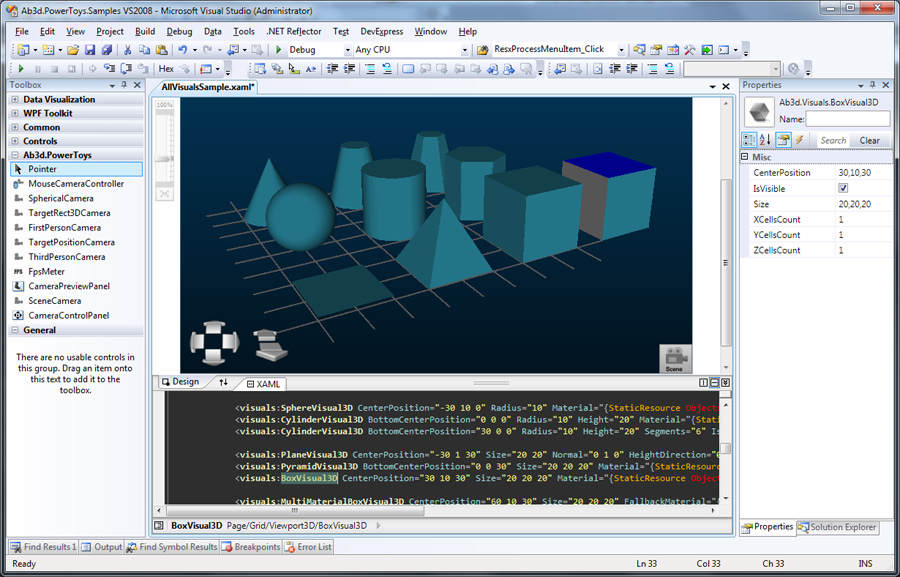Open the Error List panel
Viewport: 900px width, 577px height.
pyautogui.click(x=308, y=547)
